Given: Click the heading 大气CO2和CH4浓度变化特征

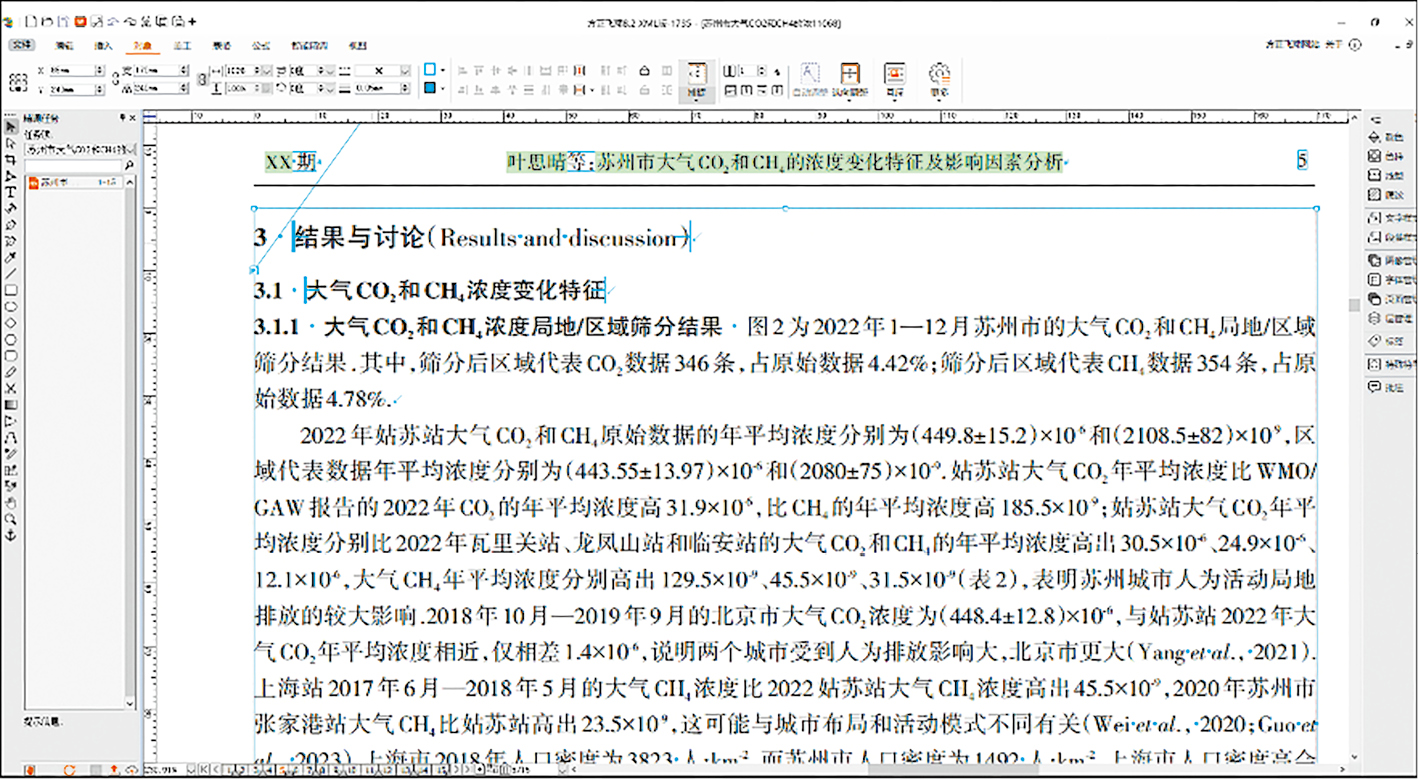Looking at the screenshot, I should (x=455, y=291).
